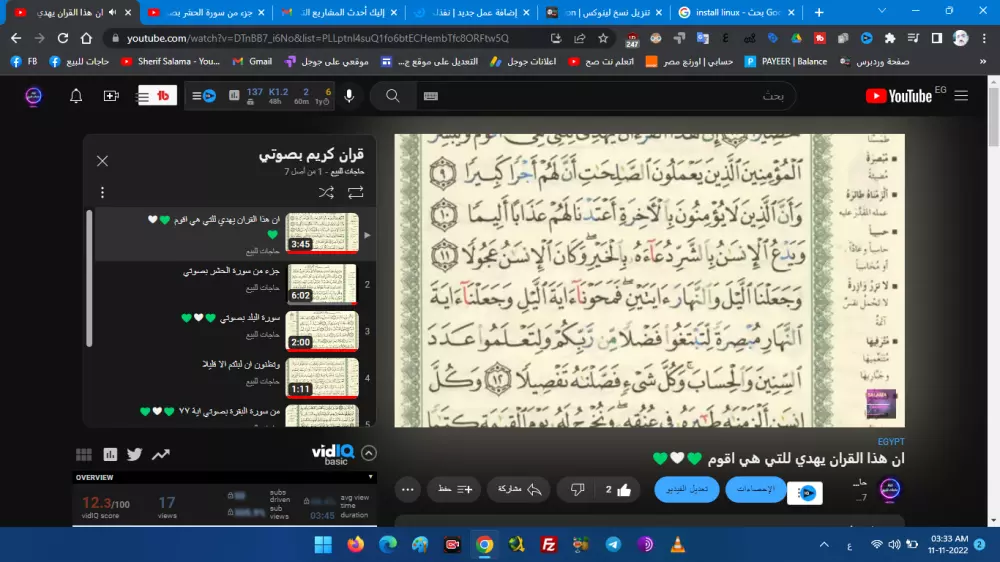1000x562 pixels.
Task: Reload the page
Action: (x=62, y=38)
